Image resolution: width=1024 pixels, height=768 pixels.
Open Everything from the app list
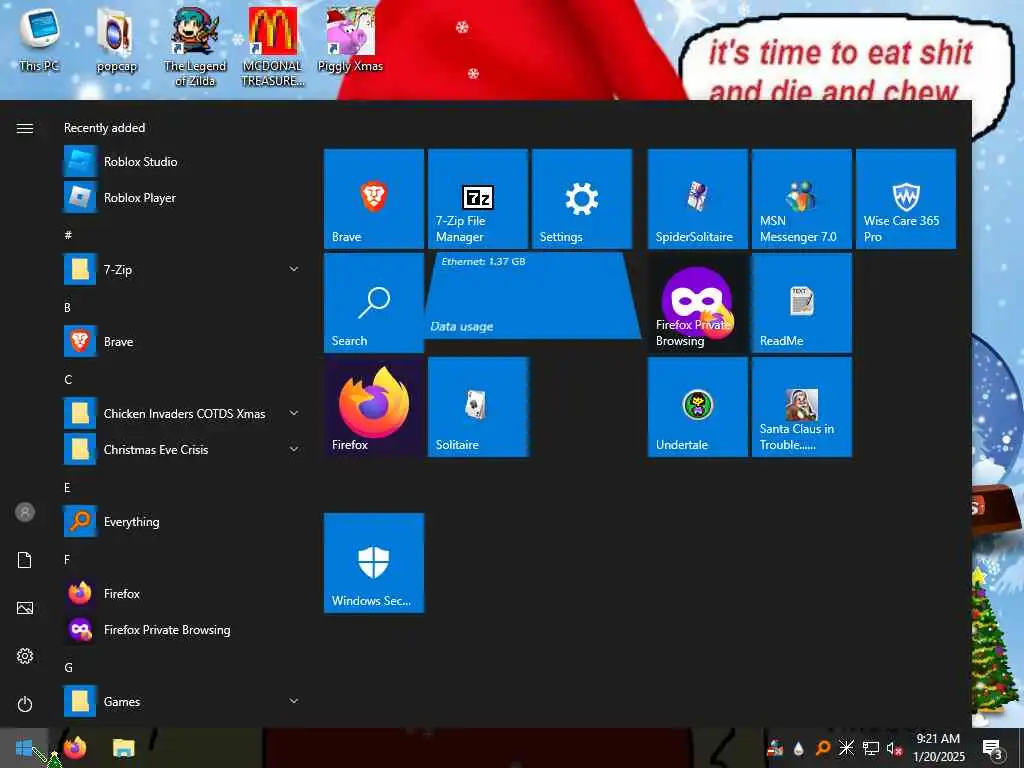coord(182,522)
